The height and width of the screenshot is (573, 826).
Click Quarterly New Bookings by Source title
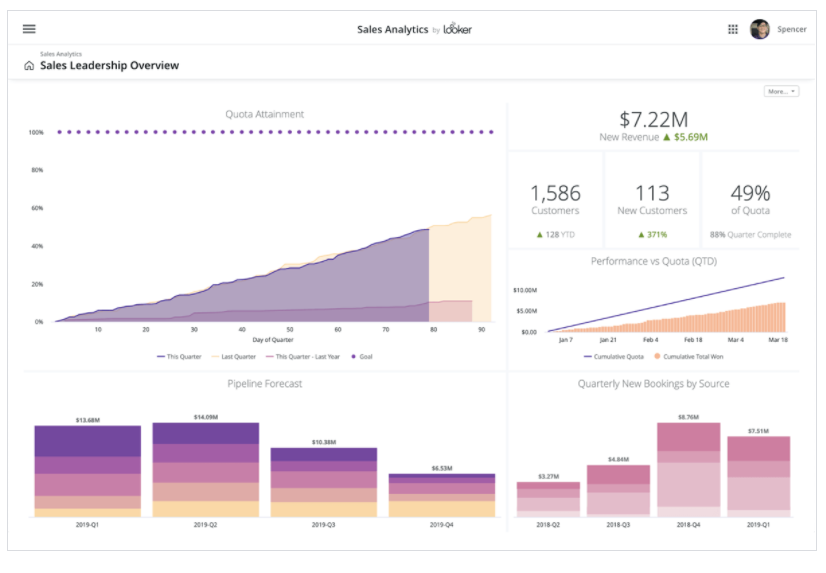653,383
